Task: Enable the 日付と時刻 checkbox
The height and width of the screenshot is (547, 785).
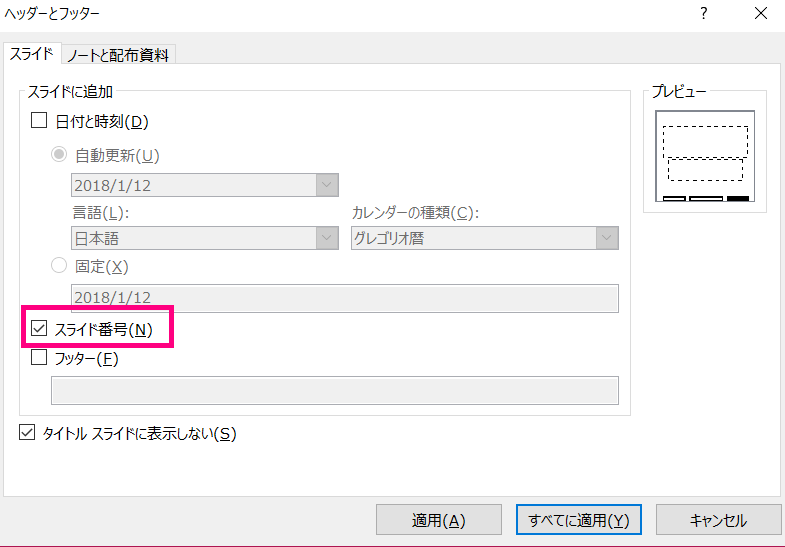Action: tap(39, 121)
